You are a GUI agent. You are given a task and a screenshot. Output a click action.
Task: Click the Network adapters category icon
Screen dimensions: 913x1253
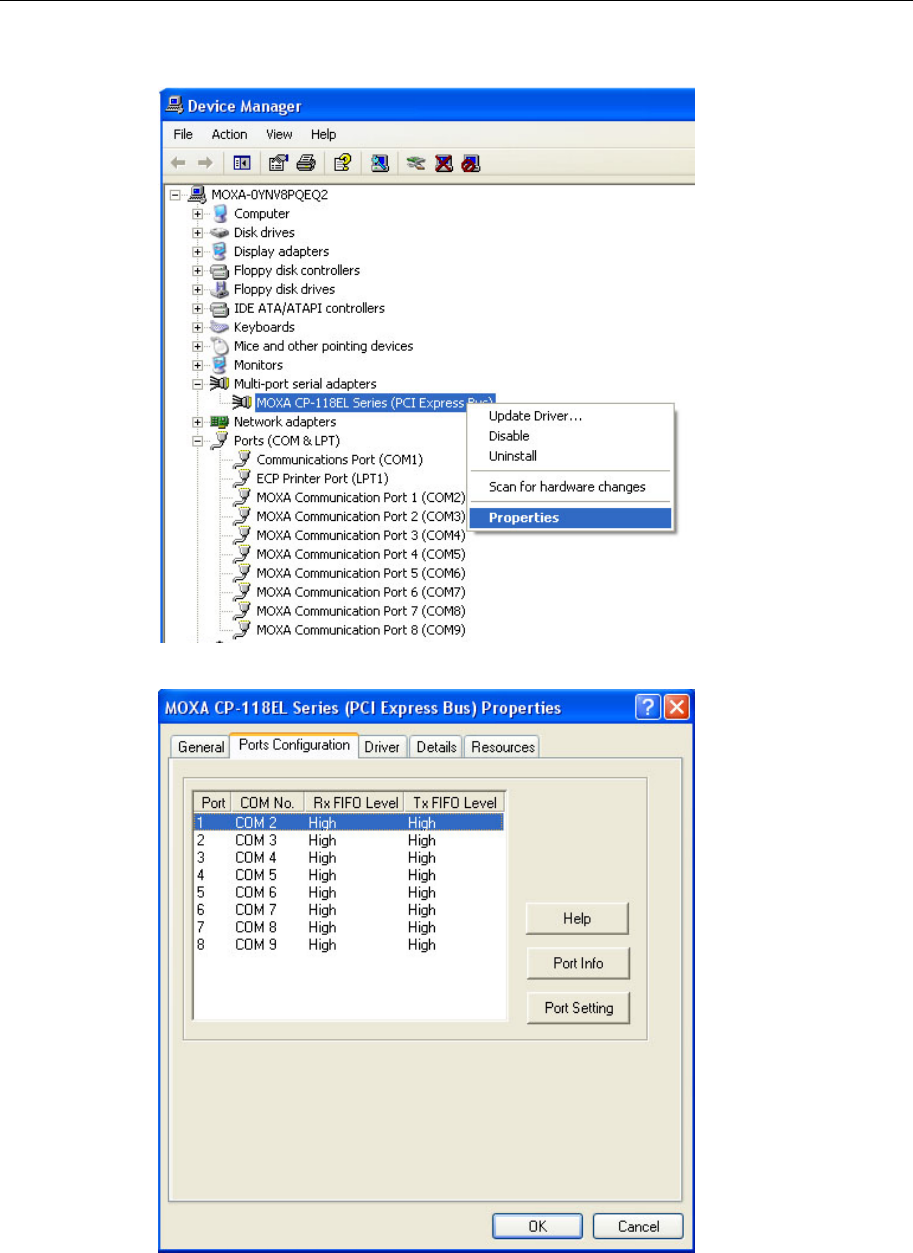point(219,422)
